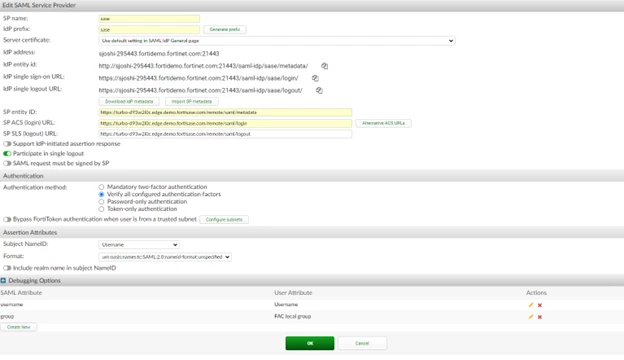Choose Password-only authentication
624x360 pixels.
[101, 202]
